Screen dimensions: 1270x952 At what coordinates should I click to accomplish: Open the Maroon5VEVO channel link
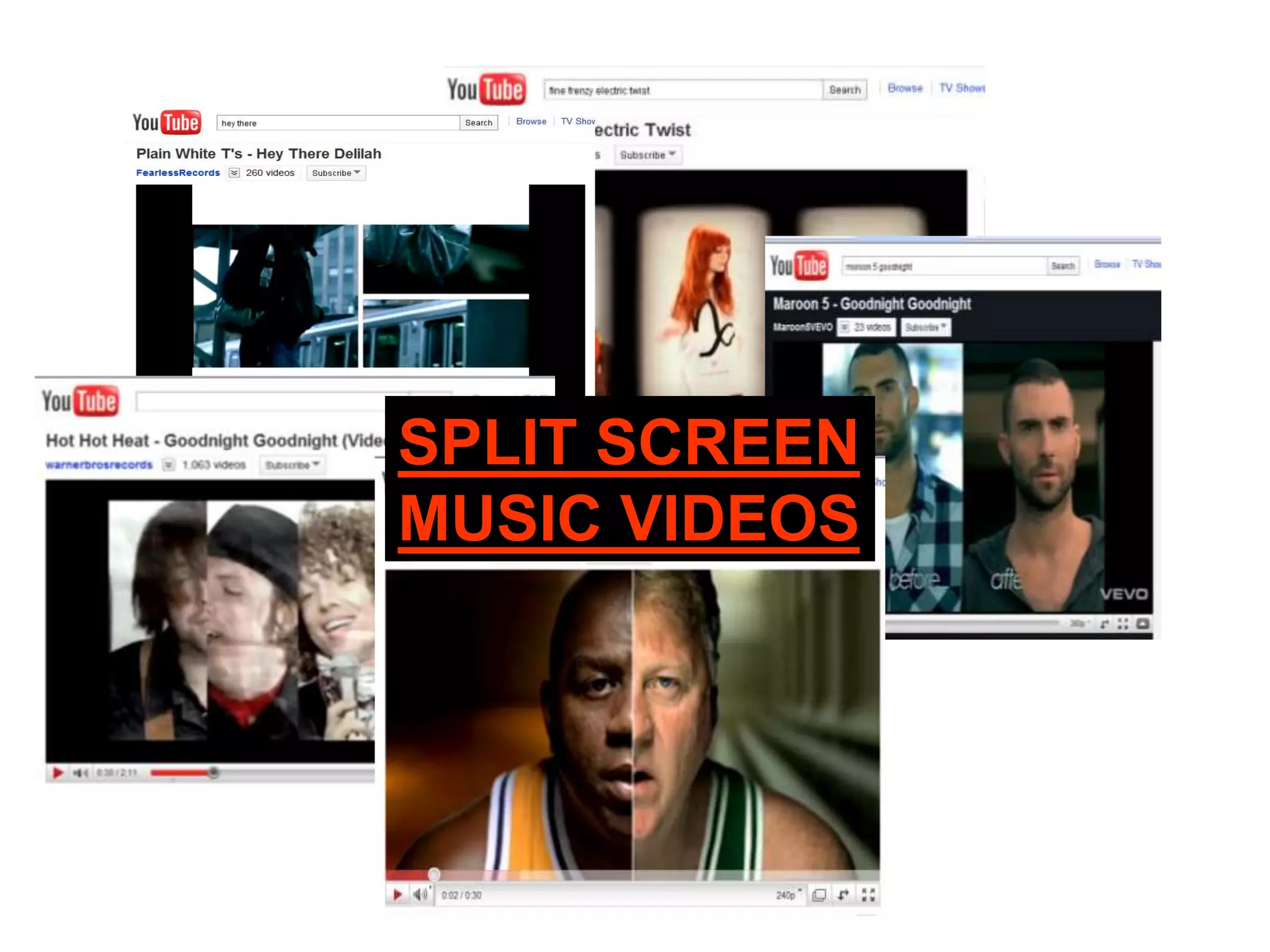802,327
